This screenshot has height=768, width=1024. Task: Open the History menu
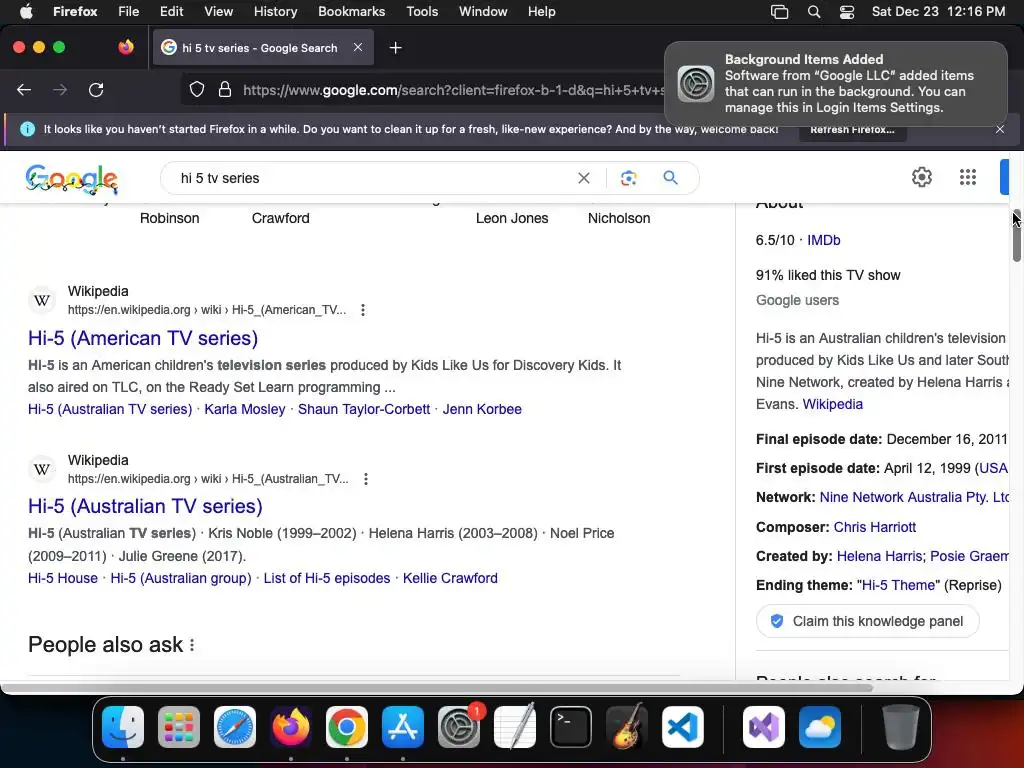(x=275, y=12)
